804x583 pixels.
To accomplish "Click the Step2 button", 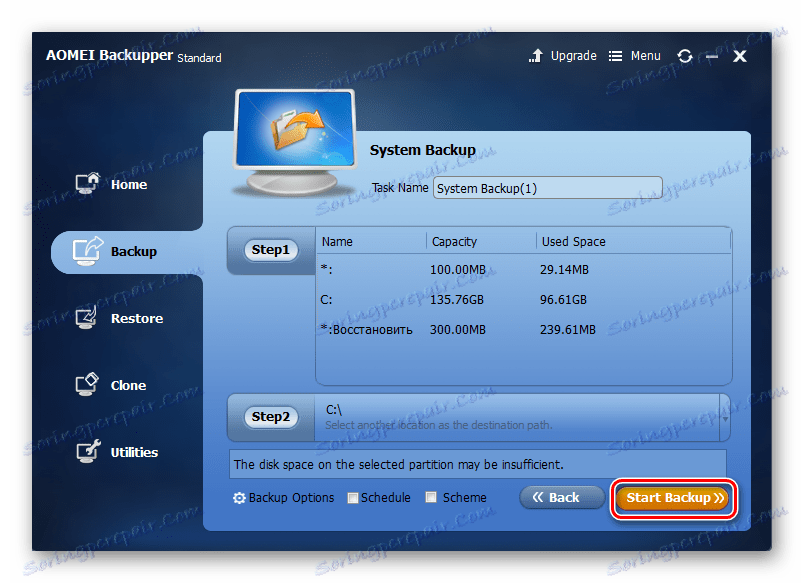I will [x=270, y=417].
